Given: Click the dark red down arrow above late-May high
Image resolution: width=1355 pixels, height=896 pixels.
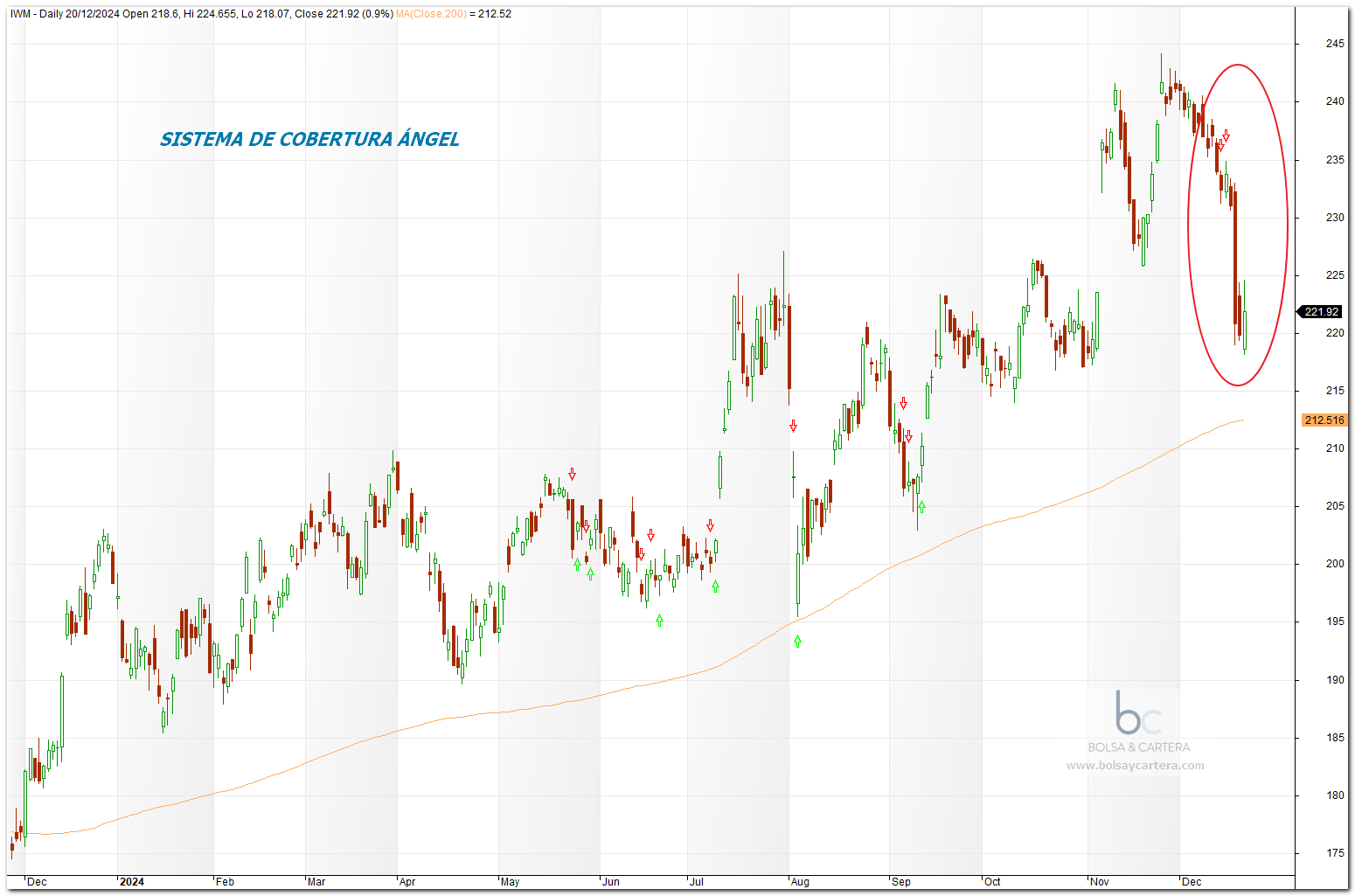Looking at the screenshot, I should tap(572, 474).
